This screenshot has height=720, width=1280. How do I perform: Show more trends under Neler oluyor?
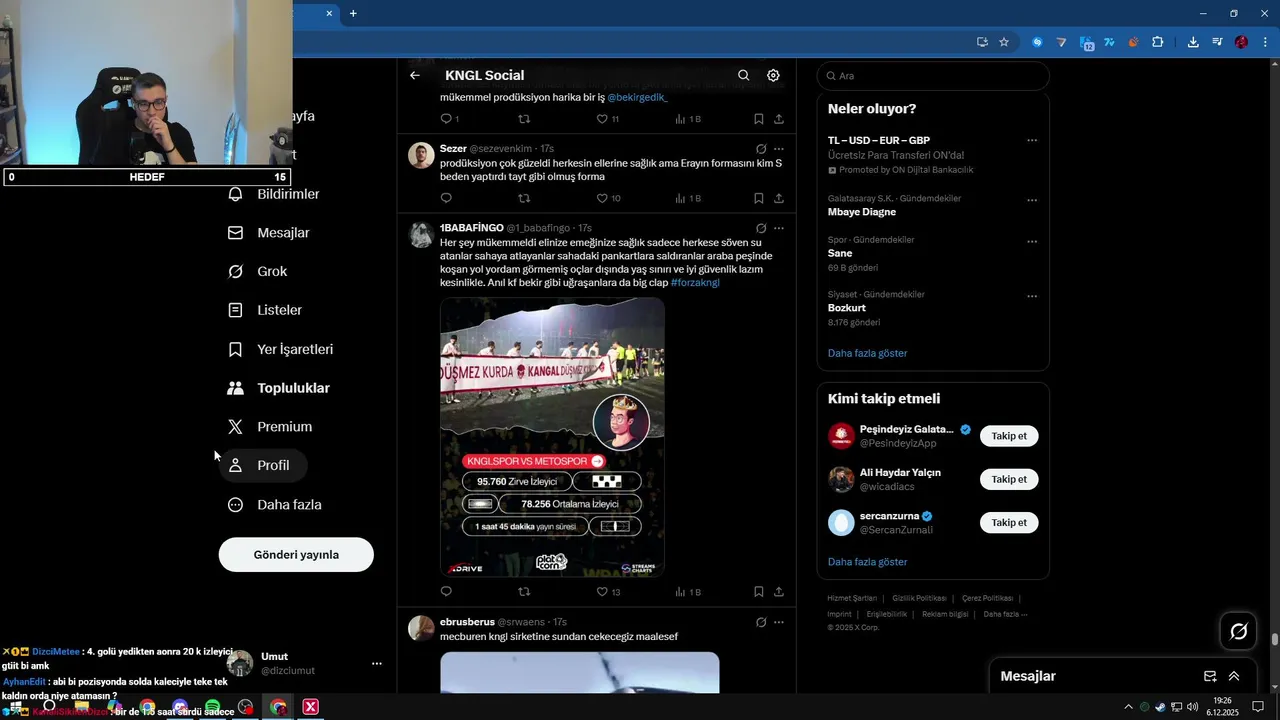(867, 353)
